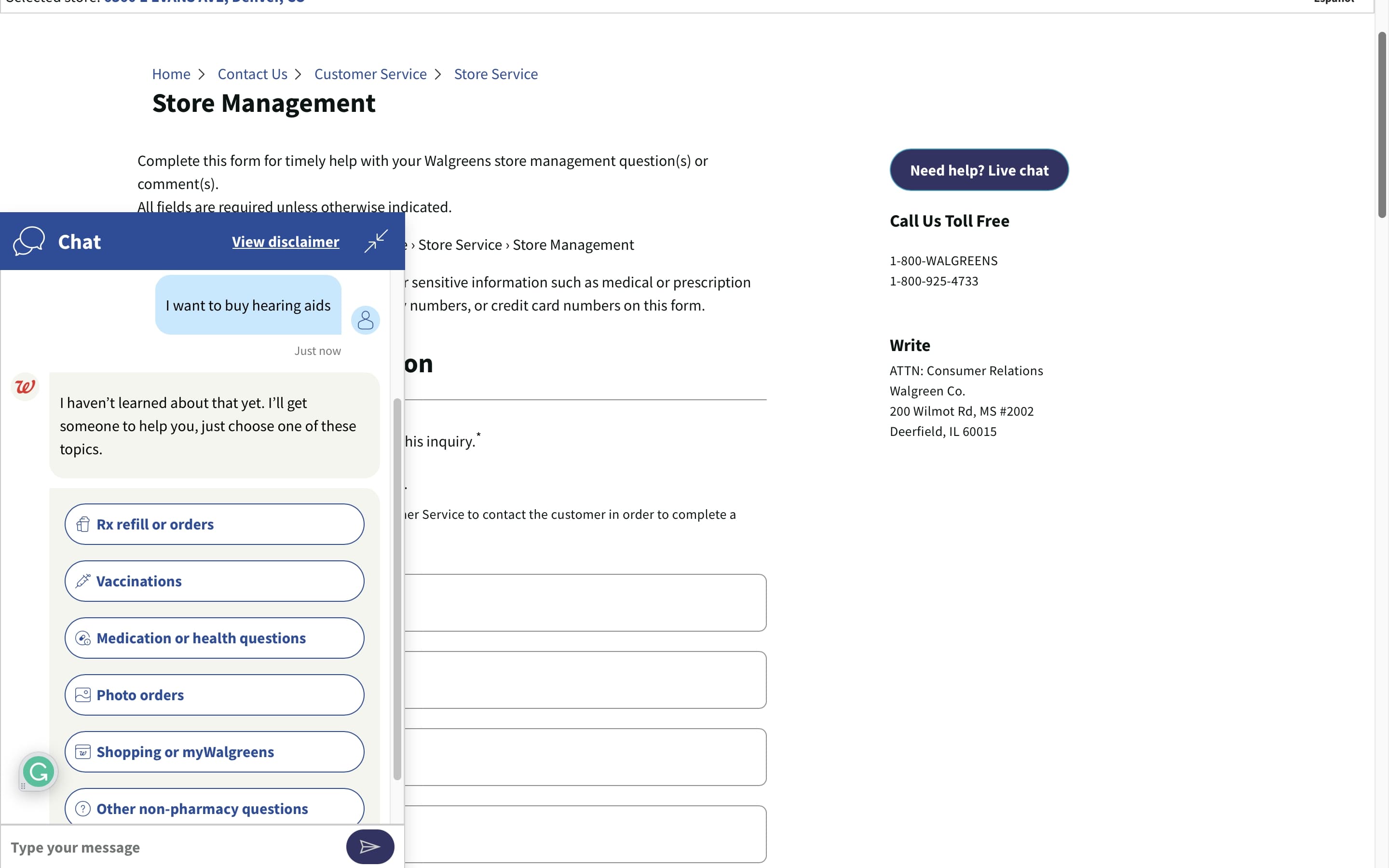Click the chat bubble icon in the header
1389x868 pixels.
pos(29,241)
